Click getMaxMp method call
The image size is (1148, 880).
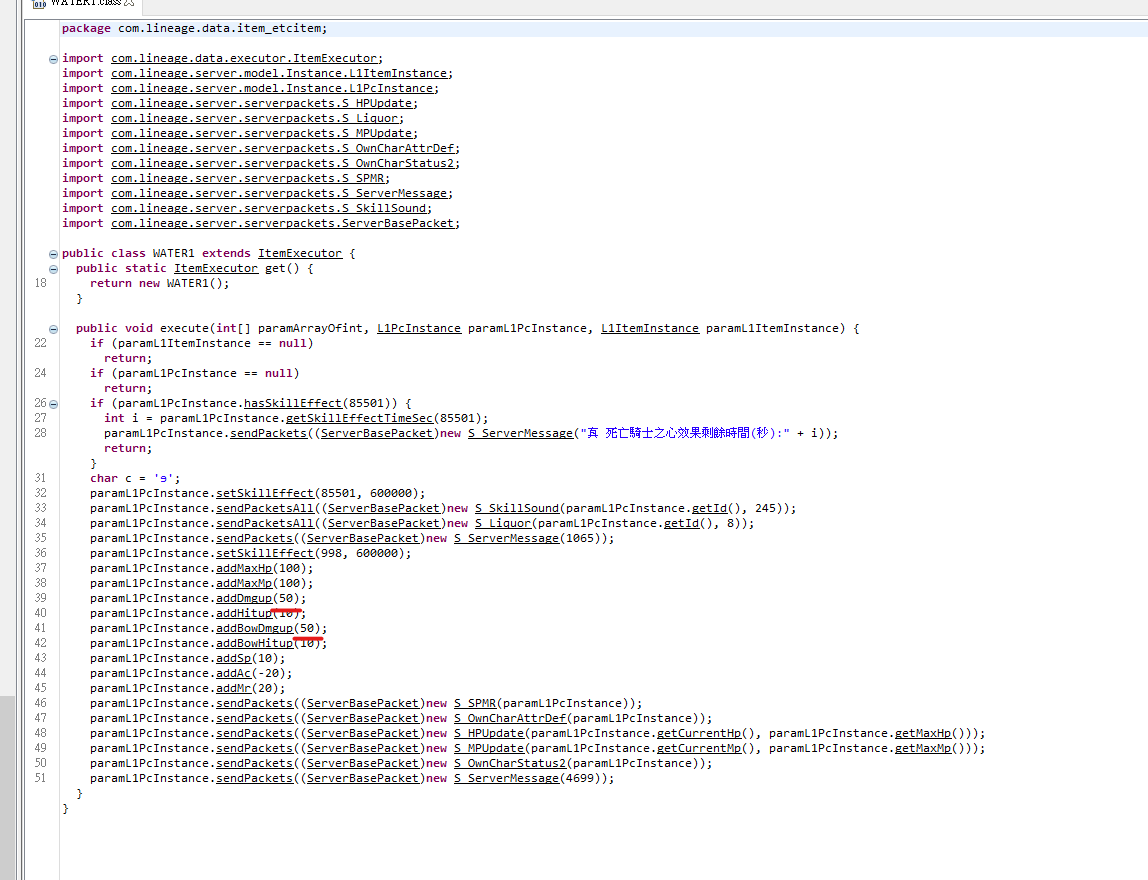(x=923, y=748)
